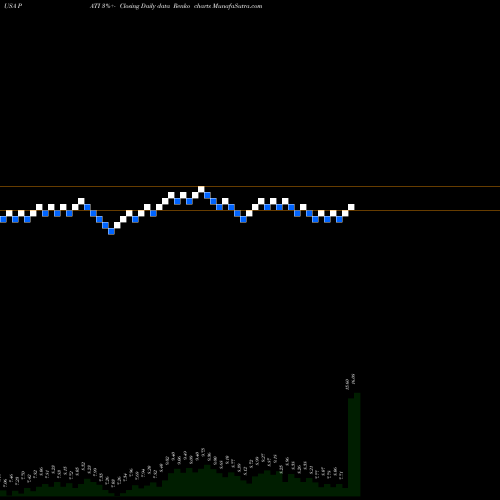Select the lowest blue Renko brick in the dip
Viewport: 500px width, 500px height.
click(x=111, y=231)
